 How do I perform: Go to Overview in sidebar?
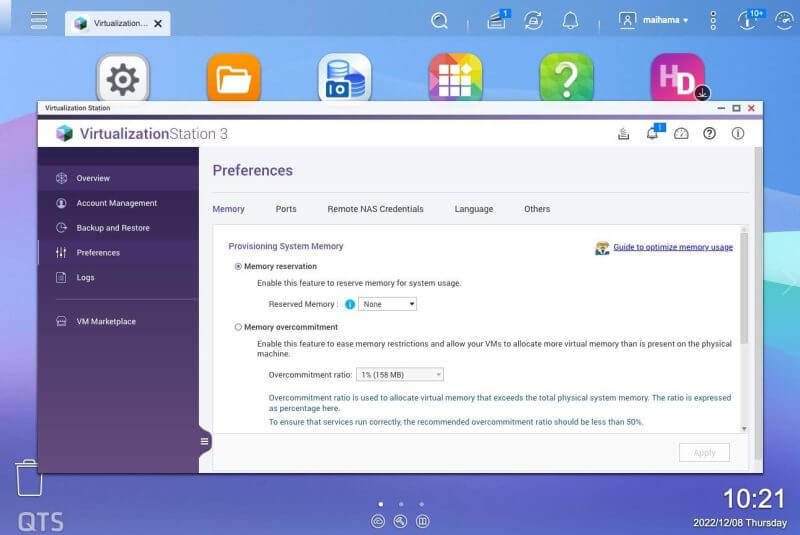coord(118,178)
